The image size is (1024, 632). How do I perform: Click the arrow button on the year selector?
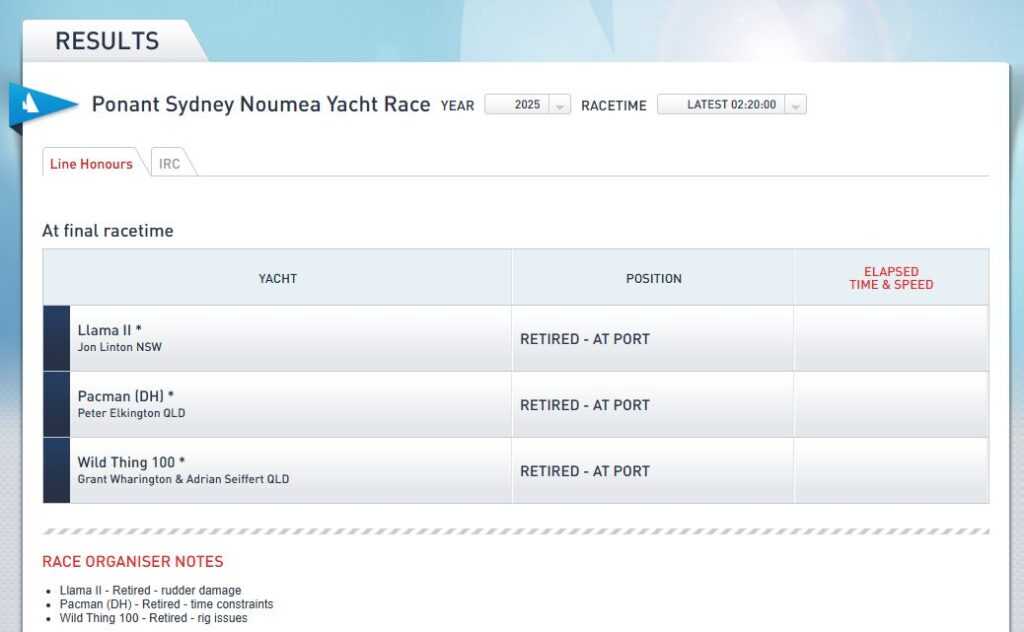pyautogui.click(x=560, y=105)
